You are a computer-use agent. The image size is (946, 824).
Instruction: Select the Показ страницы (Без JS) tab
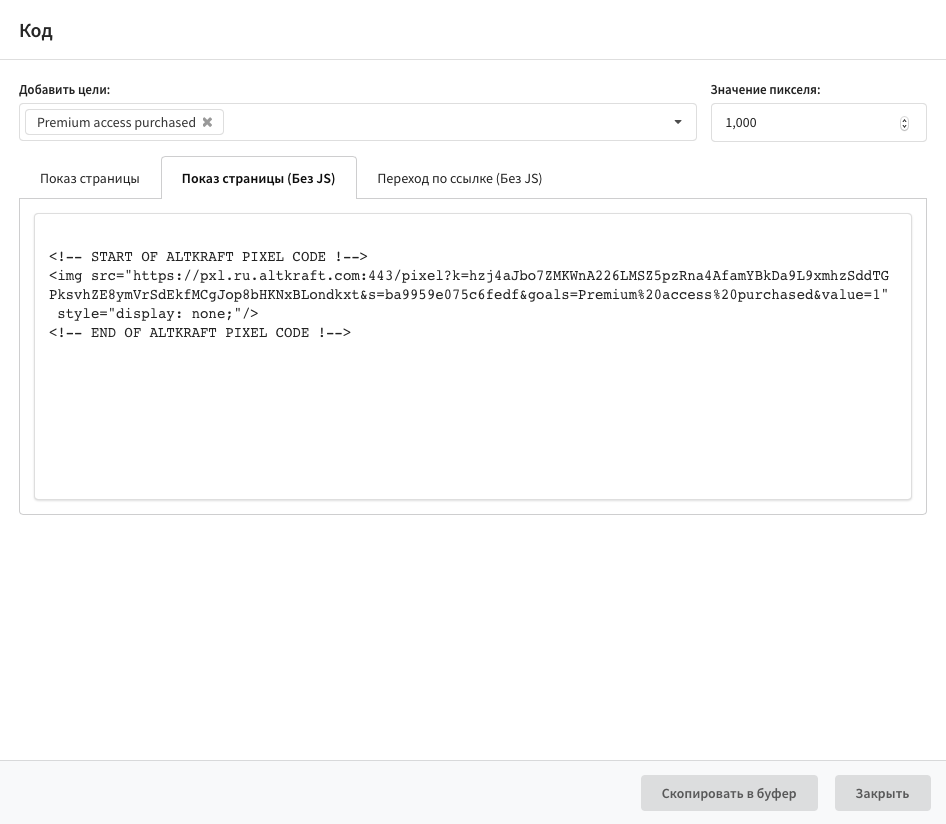(259, 179)
